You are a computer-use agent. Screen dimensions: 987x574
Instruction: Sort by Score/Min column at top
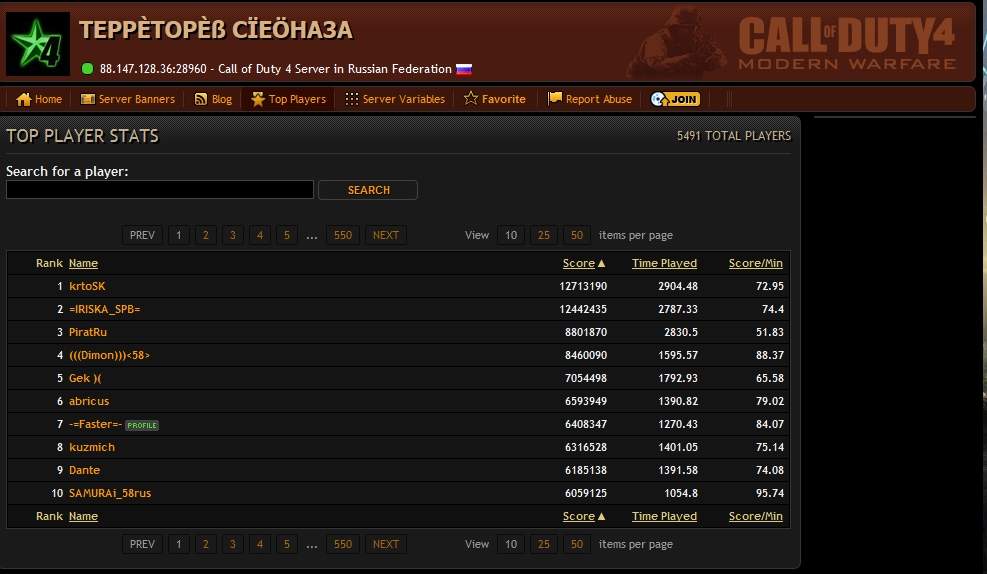coord(755,263)
